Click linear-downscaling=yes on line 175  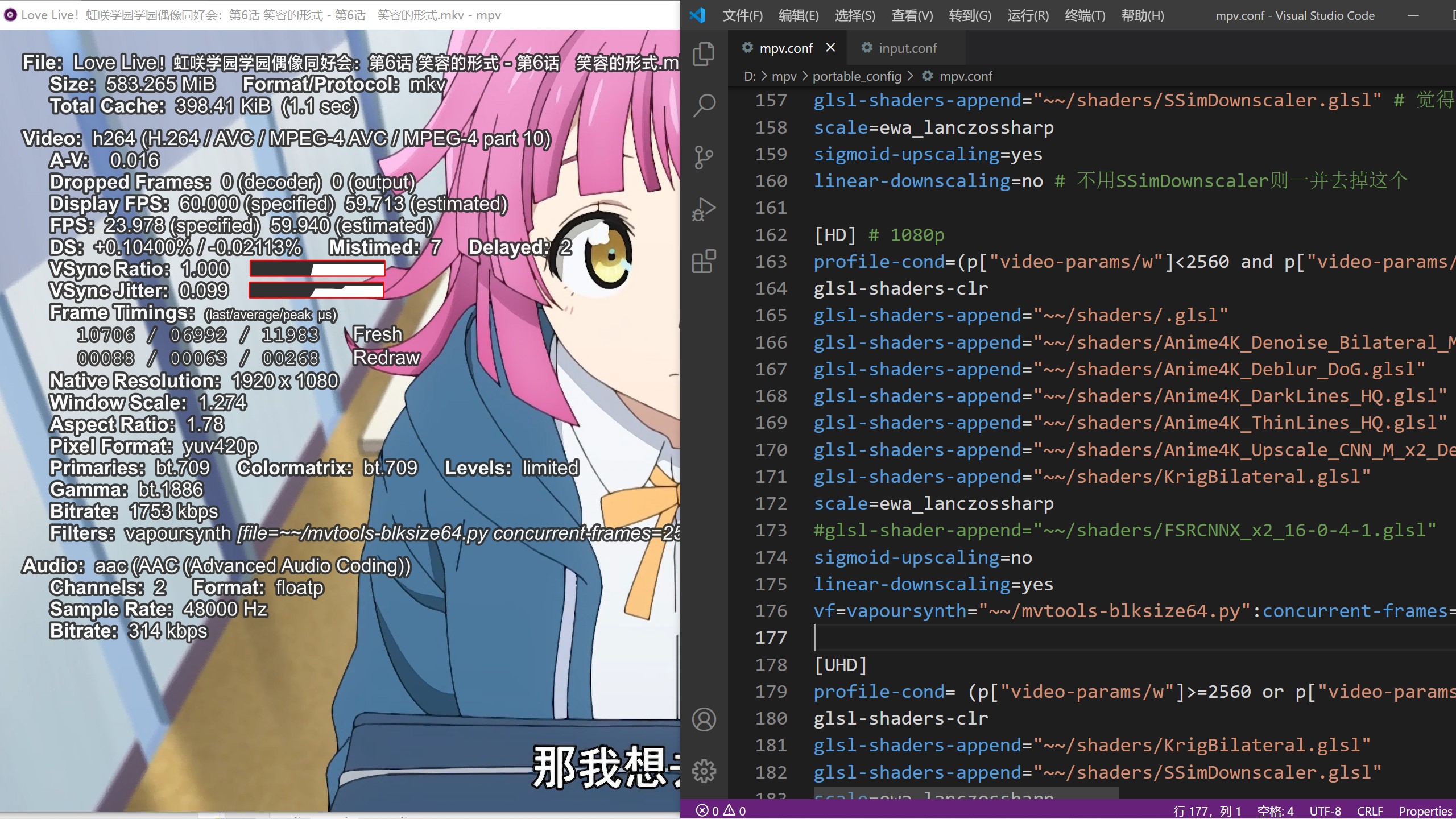pos(933,584)
